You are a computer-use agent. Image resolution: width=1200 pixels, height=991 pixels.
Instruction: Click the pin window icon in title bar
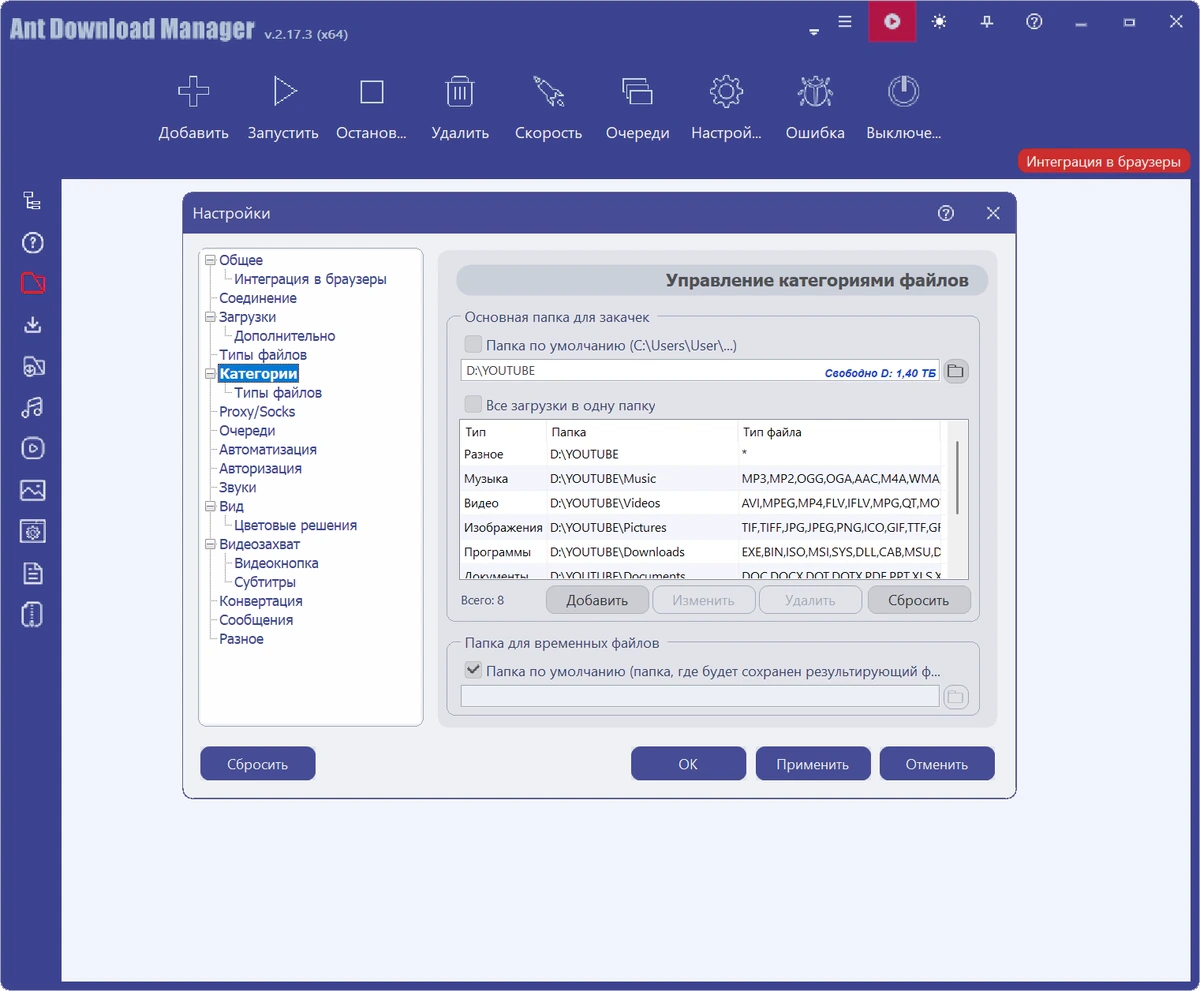pos(987,21)
